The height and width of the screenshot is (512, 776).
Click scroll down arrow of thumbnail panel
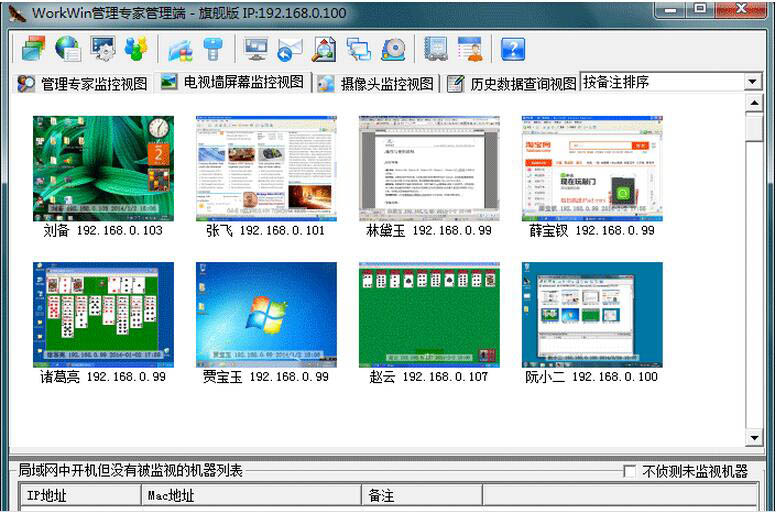point(754,438)
